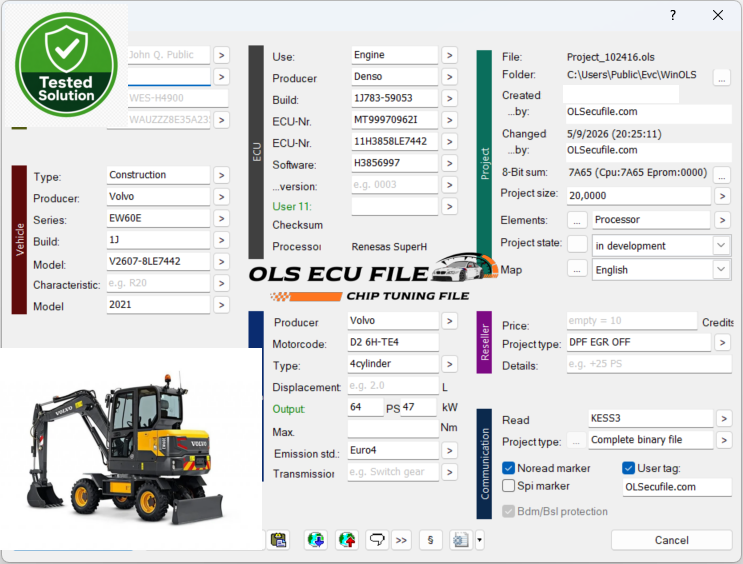This screenshot has width=743, height=564.
Task: Click the clipboard paste icon in bottom toolbar
Action: tap(278, 540)
